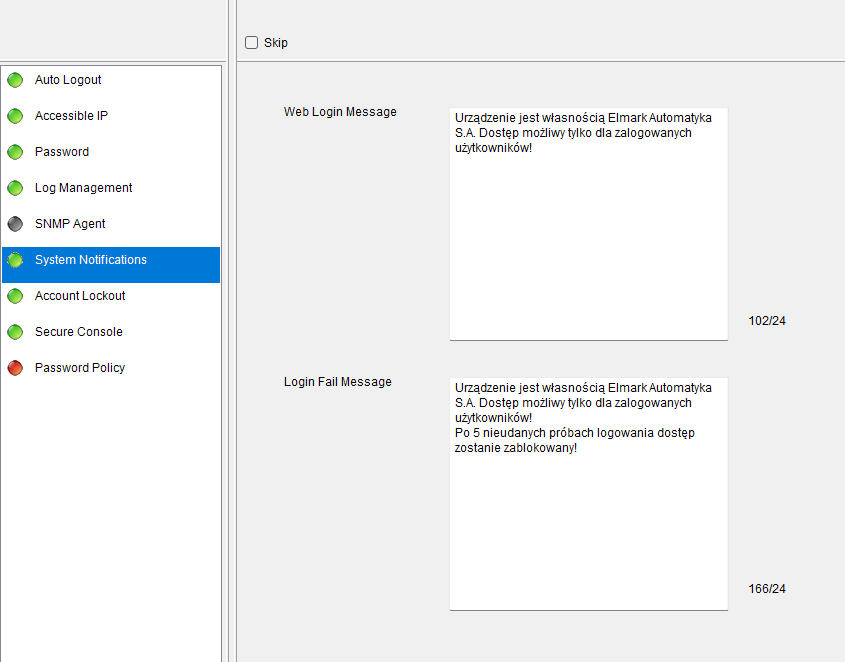The height and width of the screenshot is (662, 845).
Task: Select Accessible IP in the sidebar
Action: (71, 116)
